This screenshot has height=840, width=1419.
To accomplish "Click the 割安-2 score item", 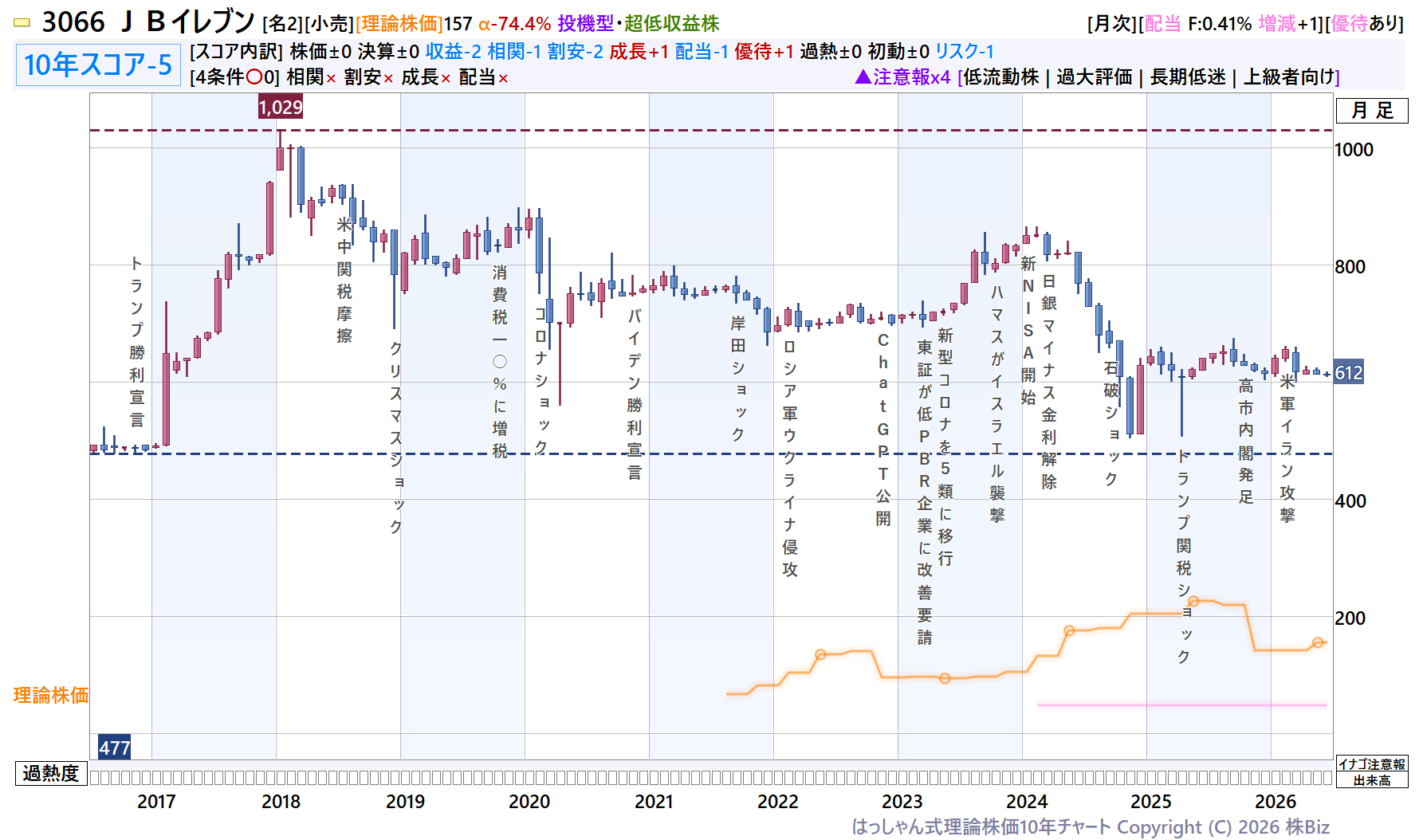I will tap(575, 52).
